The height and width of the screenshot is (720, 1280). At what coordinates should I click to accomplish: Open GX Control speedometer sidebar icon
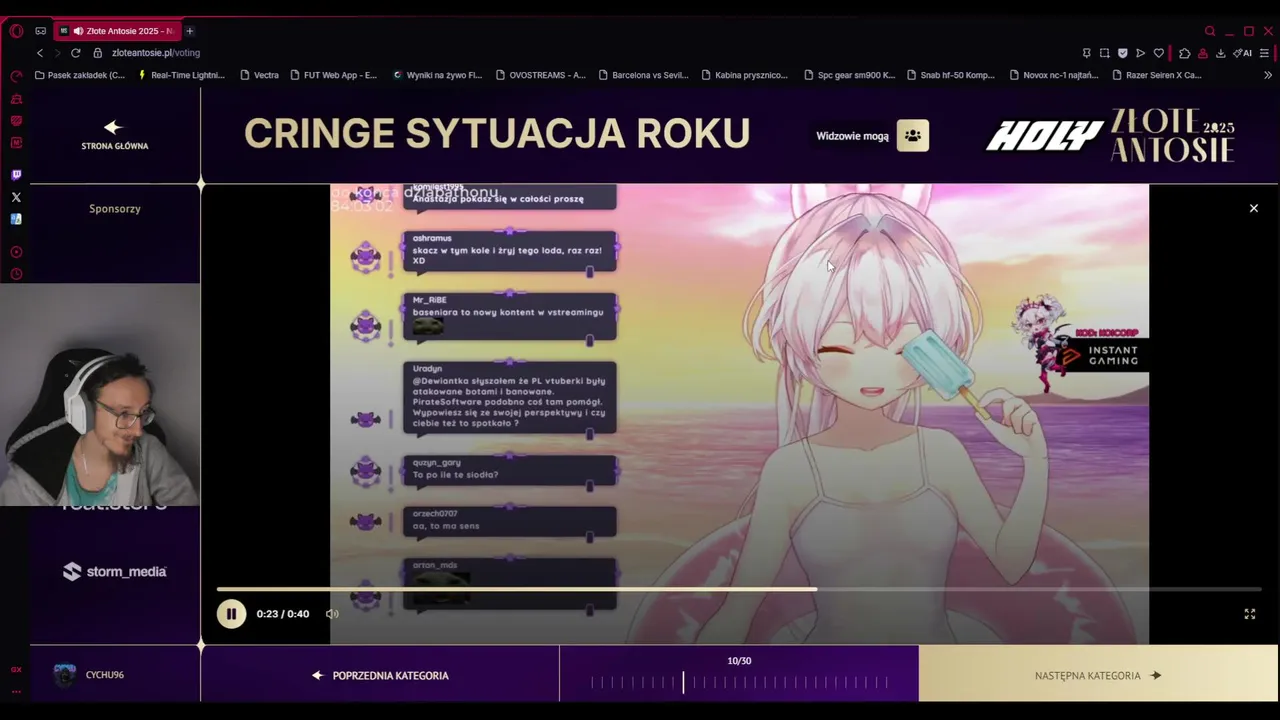tap(16, 77)
